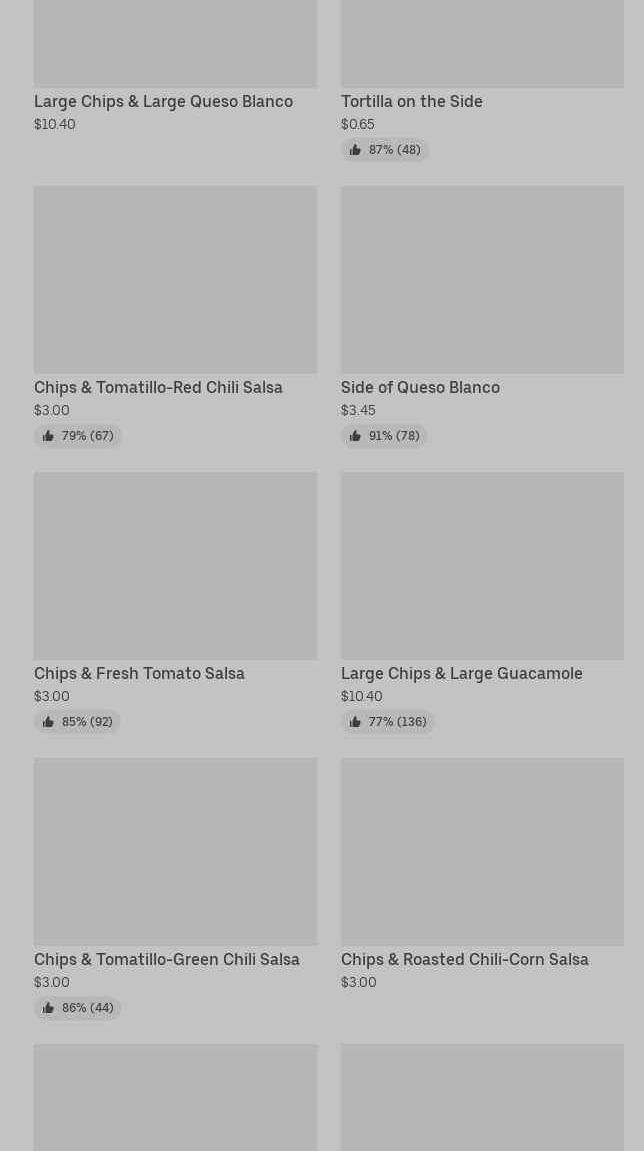Tap Chips & Fresh Tomato Salsa image
The height and width of the screenshot is (1151, 644).
pyautogui.click(x=175, y=566)
